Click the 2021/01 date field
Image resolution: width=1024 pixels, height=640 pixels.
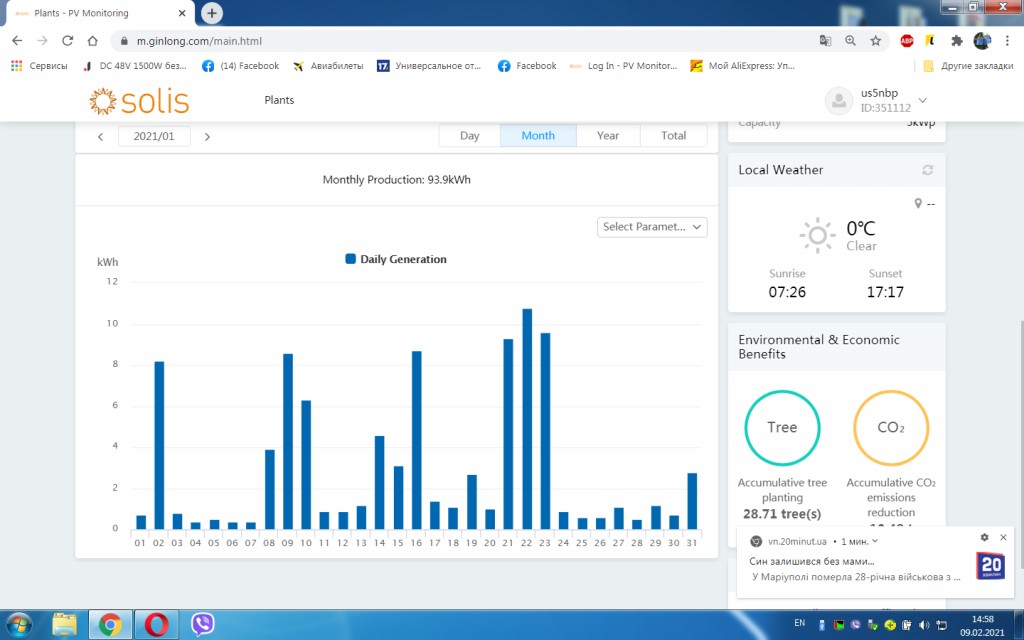click(x=153, y=136)
